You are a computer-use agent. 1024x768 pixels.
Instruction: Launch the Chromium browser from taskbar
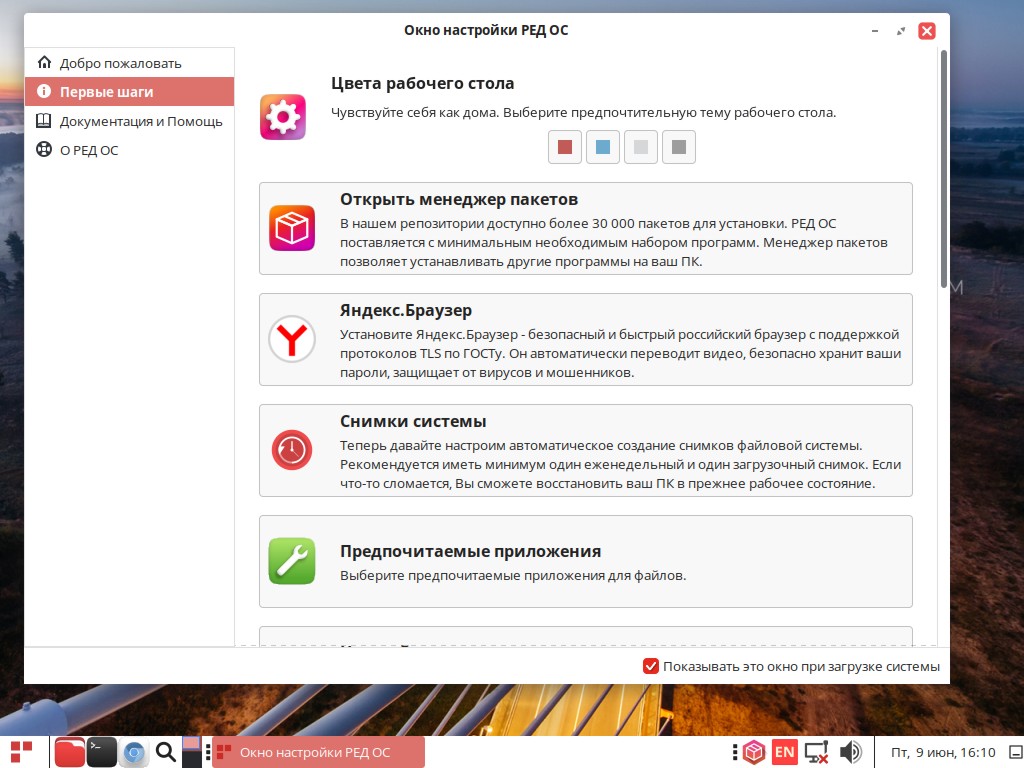[x=134, y=753]
